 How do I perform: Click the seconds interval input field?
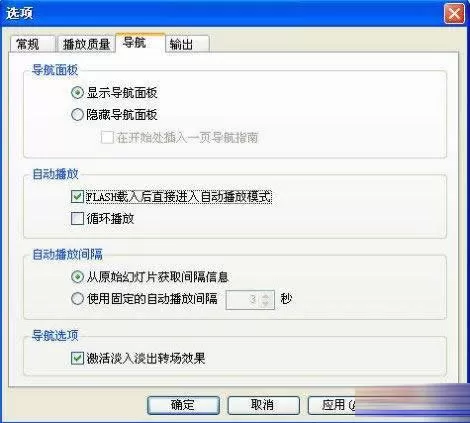coord(244,300)
